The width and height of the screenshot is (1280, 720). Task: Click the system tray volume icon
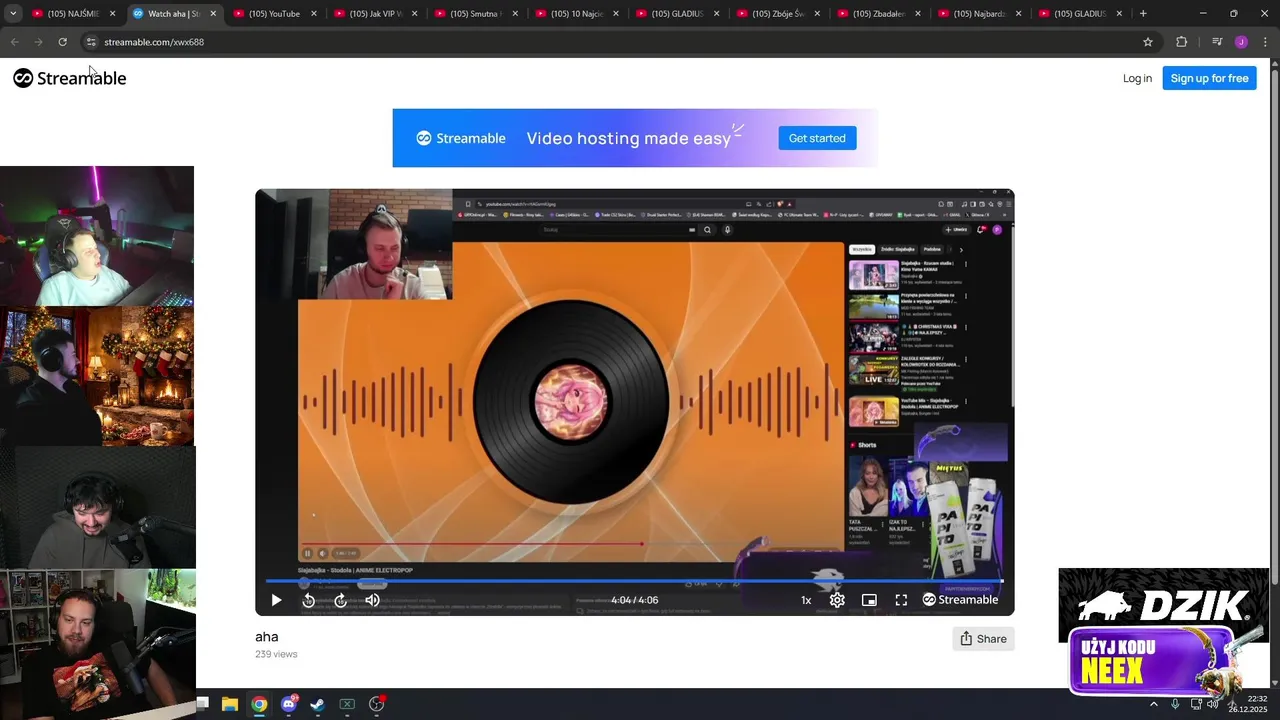click(x=1212, y=704)
